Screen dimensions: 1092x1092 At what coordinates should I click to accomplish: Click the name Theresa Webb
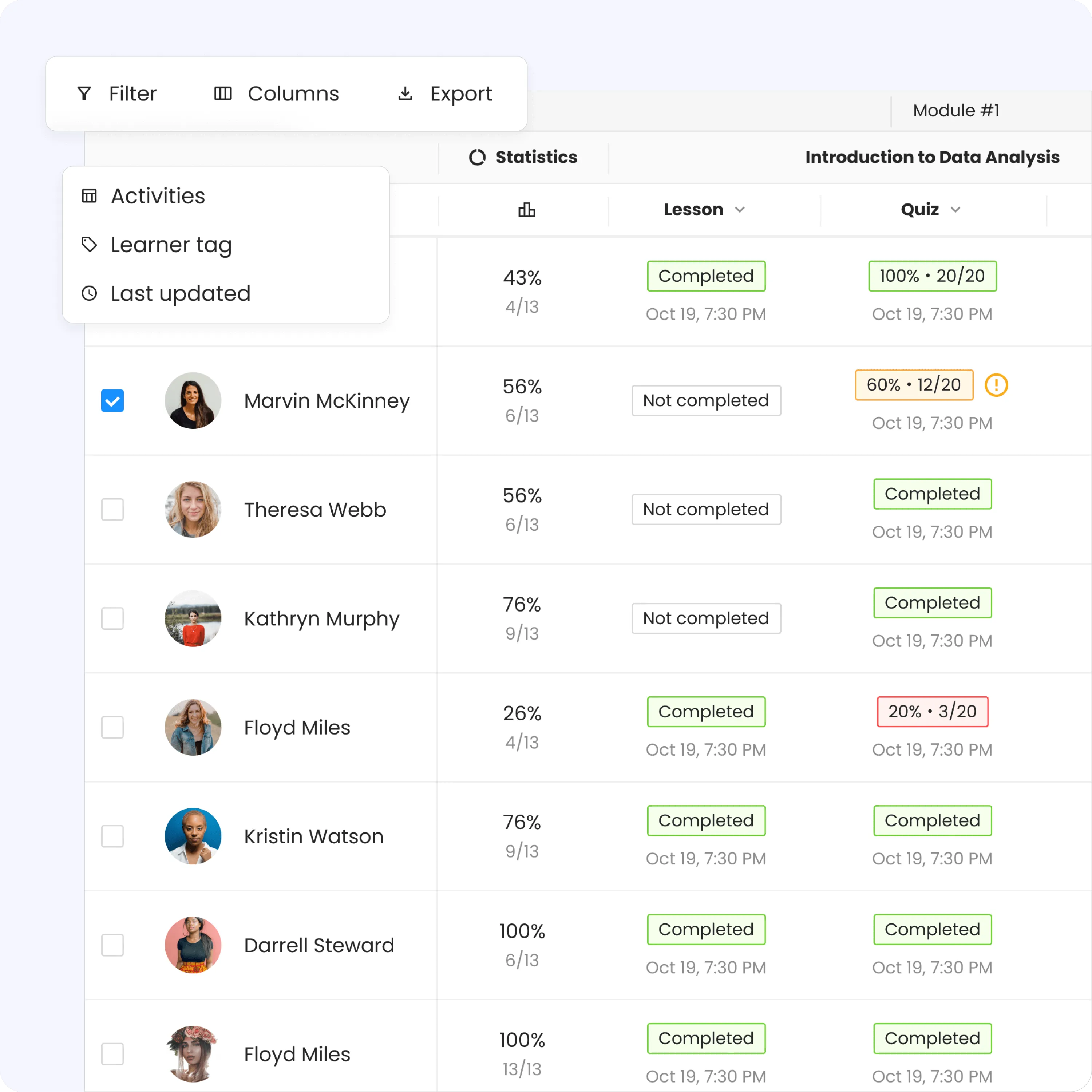(x=315, y=510)
